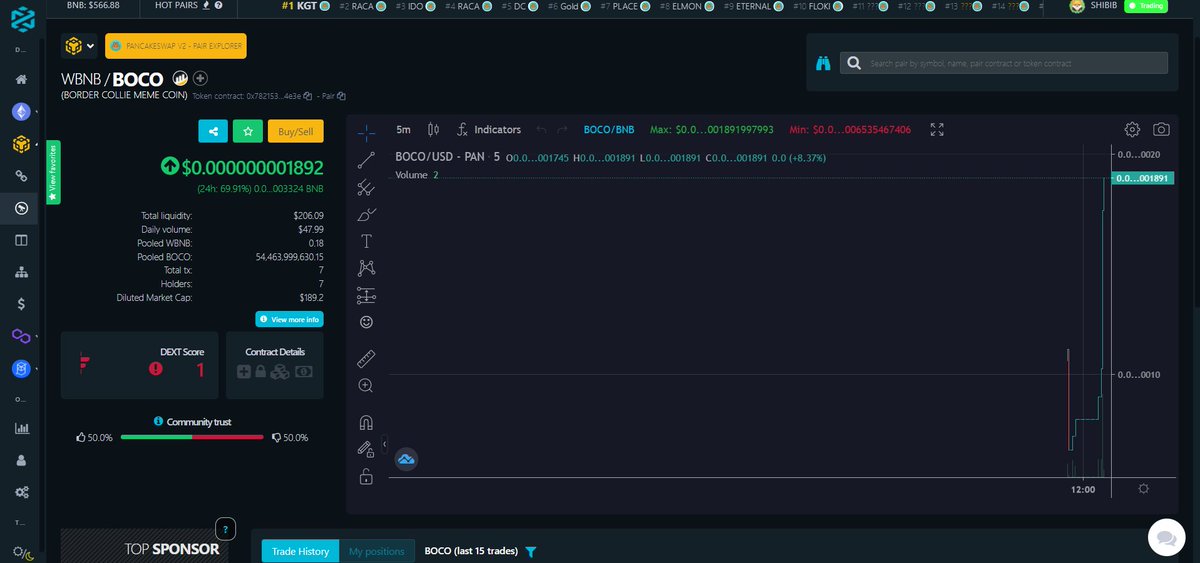
Task: Select the pitchfork drawing tool
Action: coord(366,186)
